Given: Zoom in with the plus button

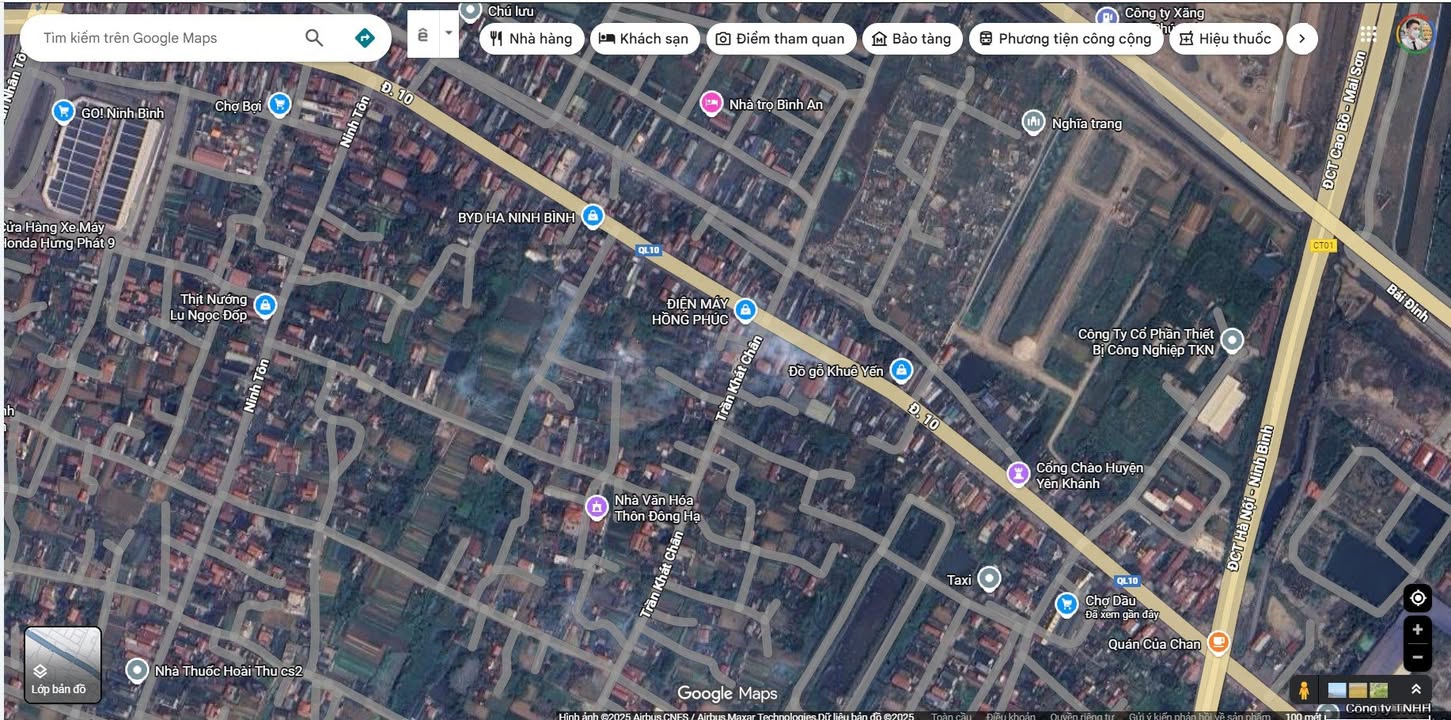Looking at the screenshot, I should pos(1417,630).
